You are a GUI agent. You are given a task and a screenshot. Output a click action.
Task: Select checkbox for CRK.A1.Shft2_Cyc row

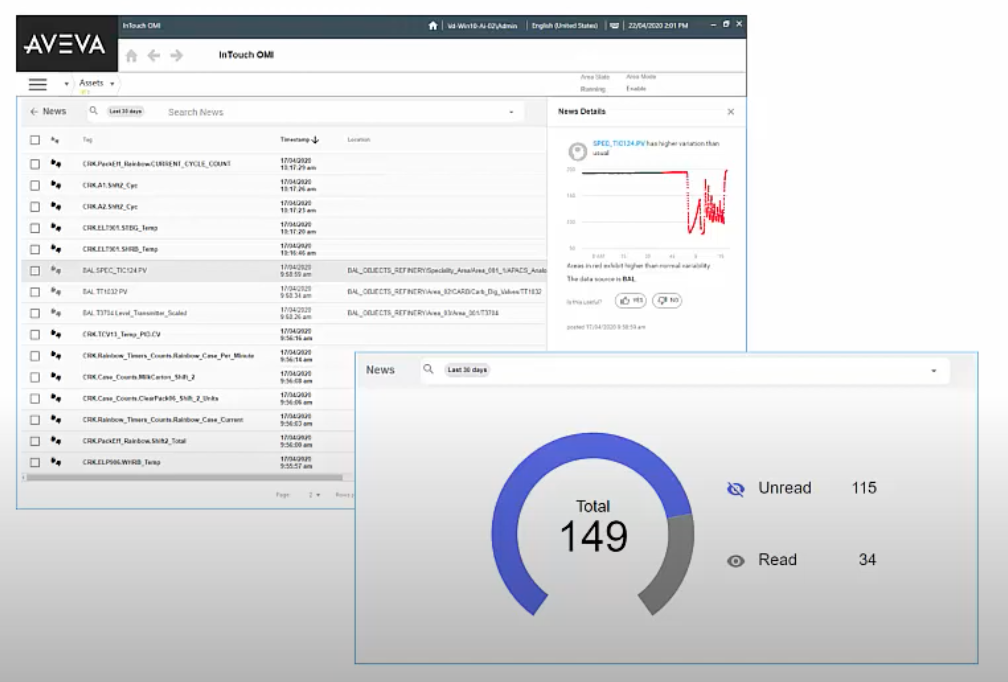(x=35, y=185)
